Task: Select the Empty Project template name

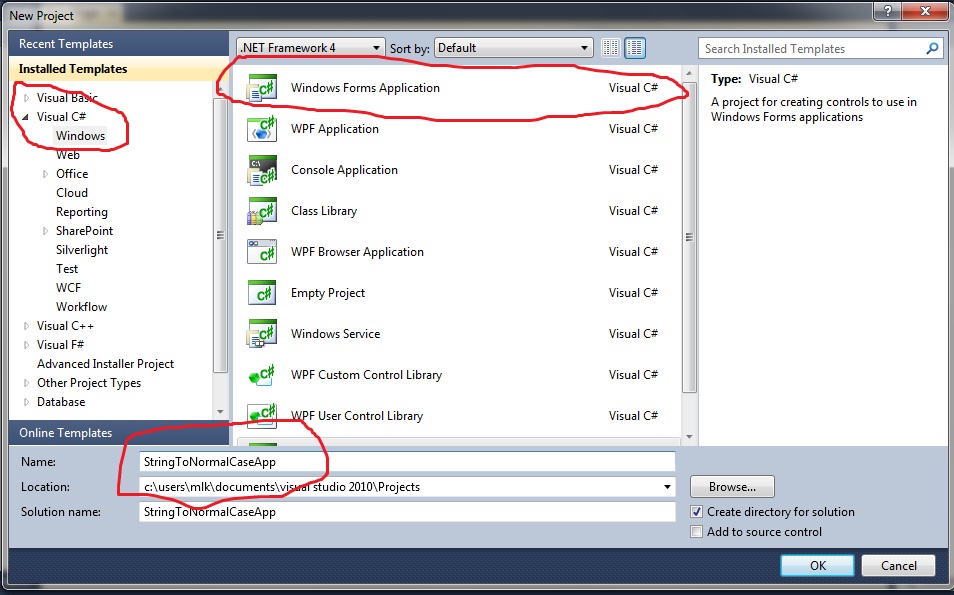Action: (x=328, y=293)
